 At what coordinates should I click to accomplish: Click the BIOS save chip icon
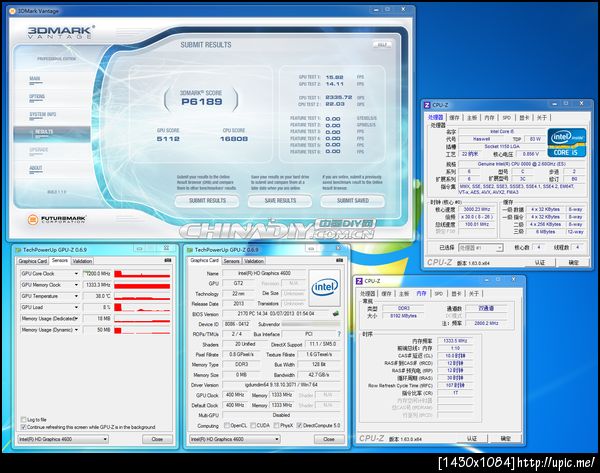click(336, 313)
